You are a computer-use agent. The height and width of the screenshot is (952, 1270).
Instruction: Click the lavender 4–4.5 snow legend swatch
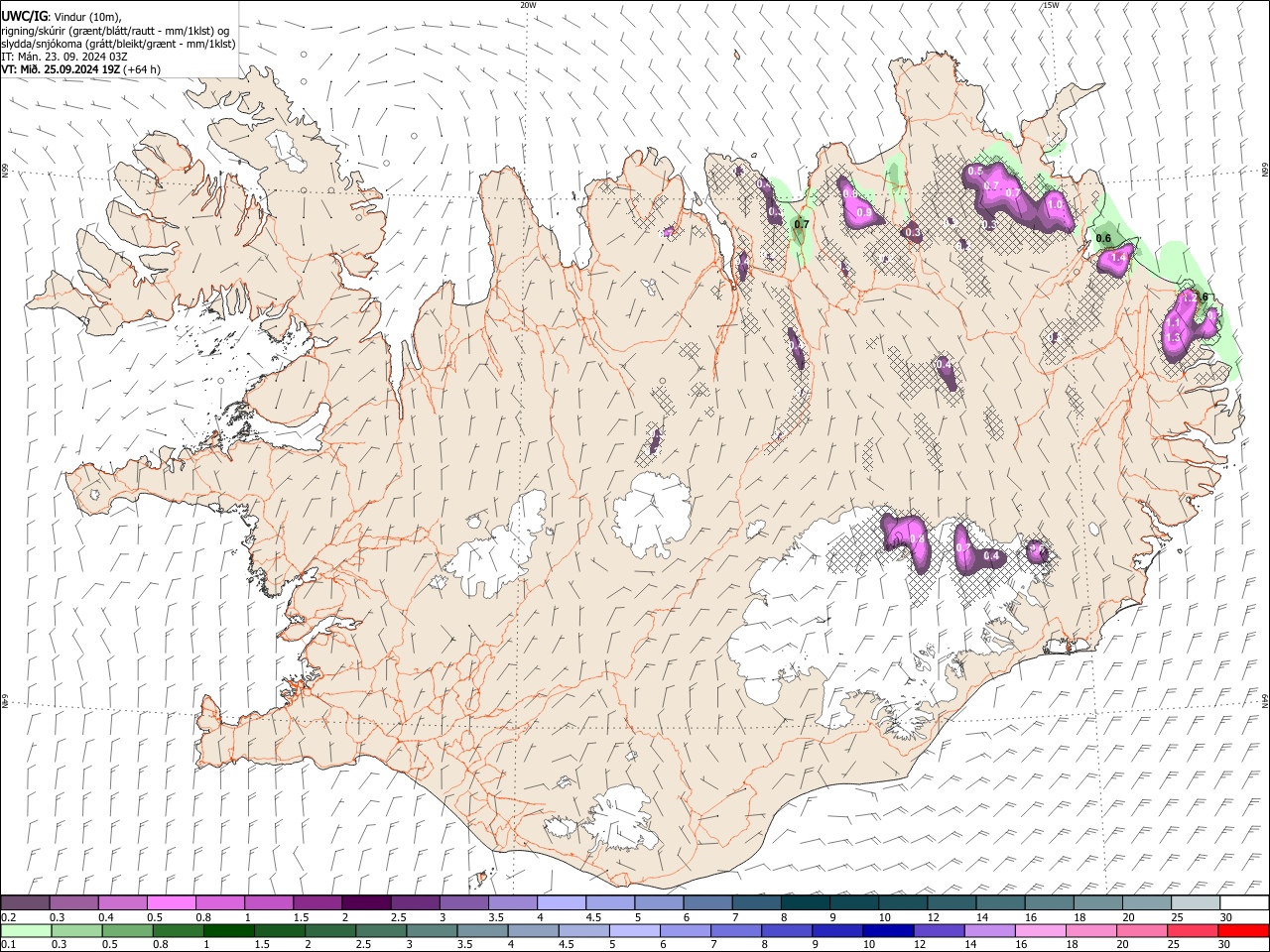561,903
